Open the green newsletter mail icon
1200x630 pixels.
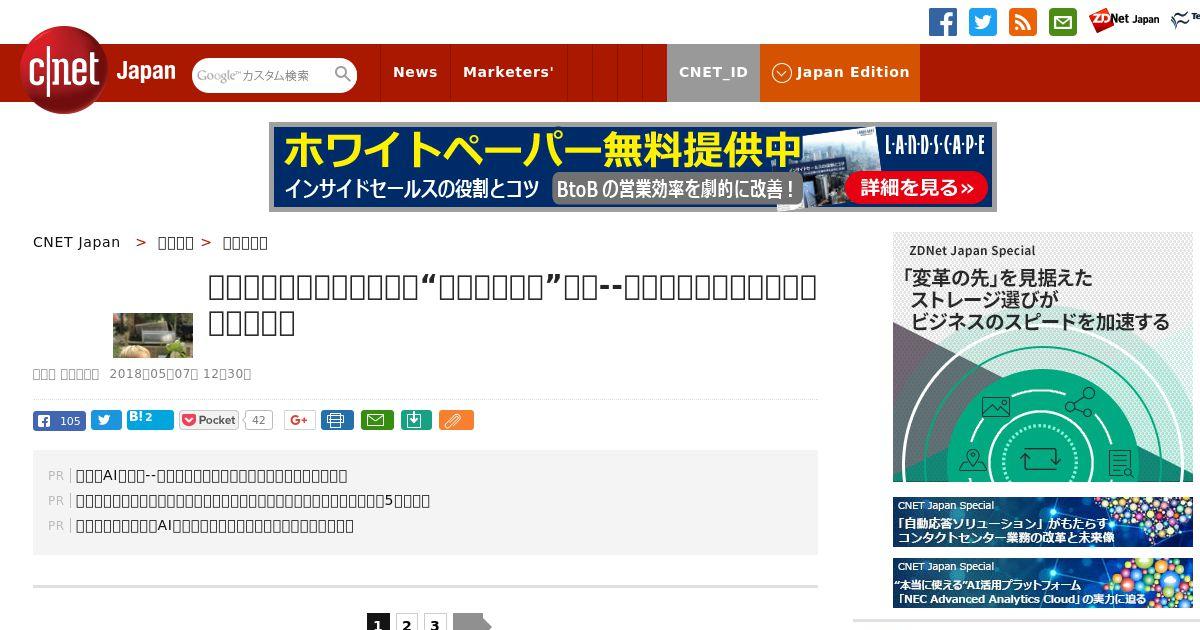click(x=1063, y=22)
